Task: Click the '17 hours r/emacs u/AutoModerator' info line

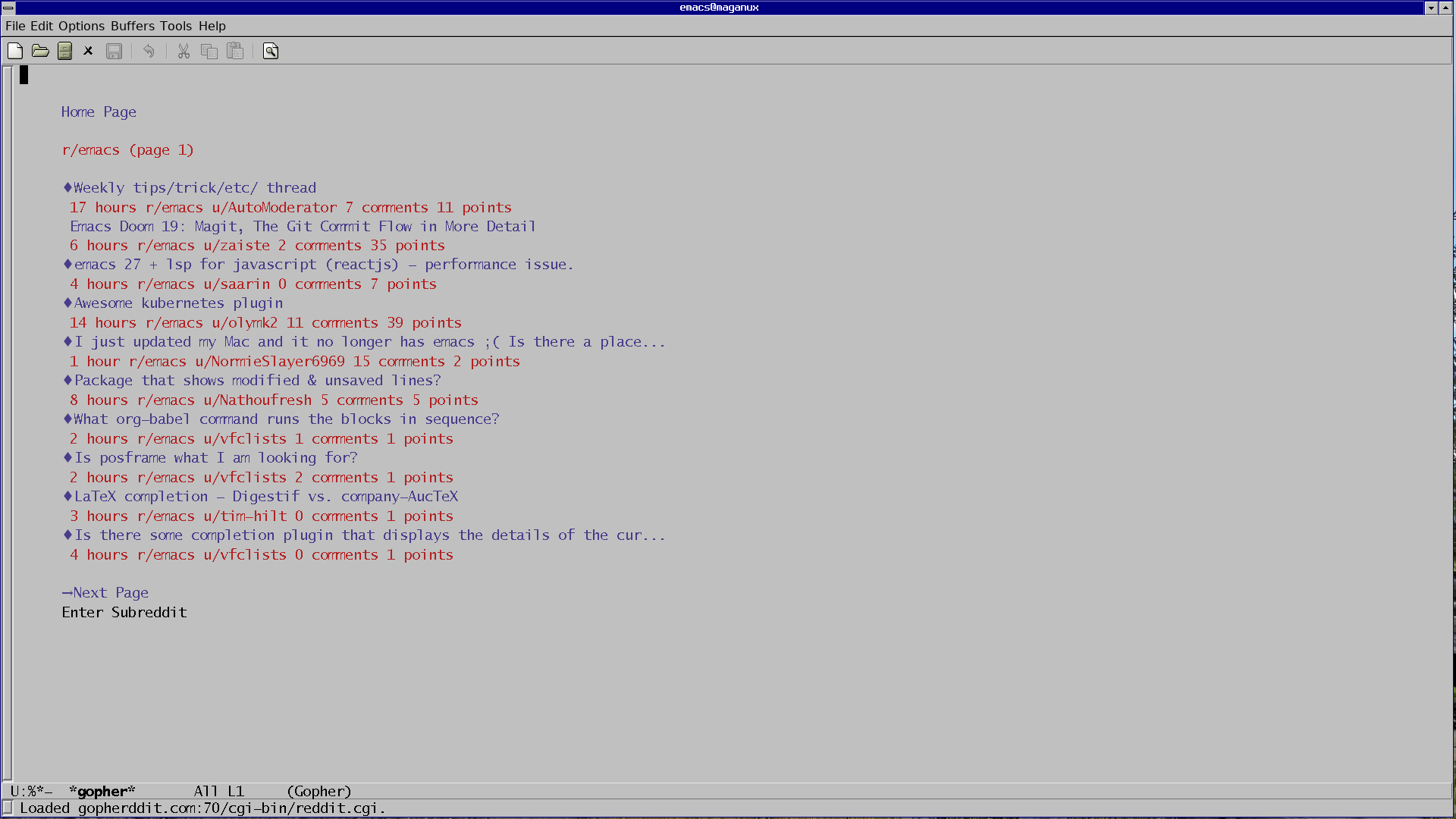Action: coord(290,208)
